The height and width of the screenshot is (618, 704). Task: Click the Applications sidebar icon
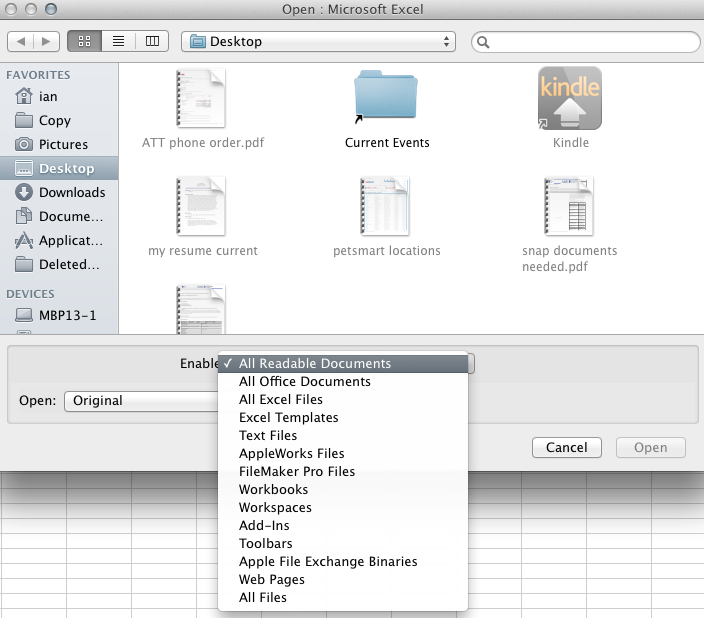pyautogui.click(x=24, y=240)
